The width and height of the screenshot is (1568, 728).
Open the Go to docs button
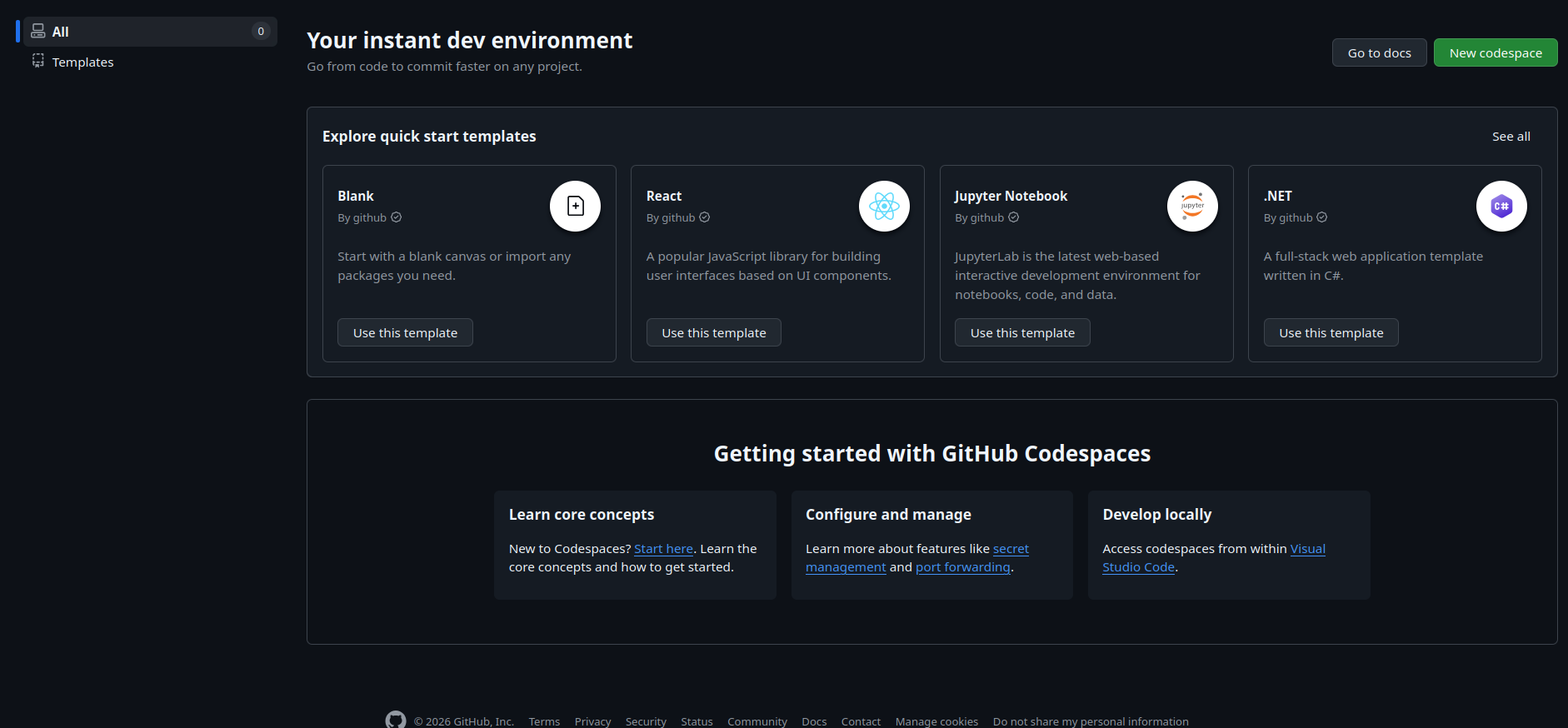pyautogui.click(x=1379, y=52)
